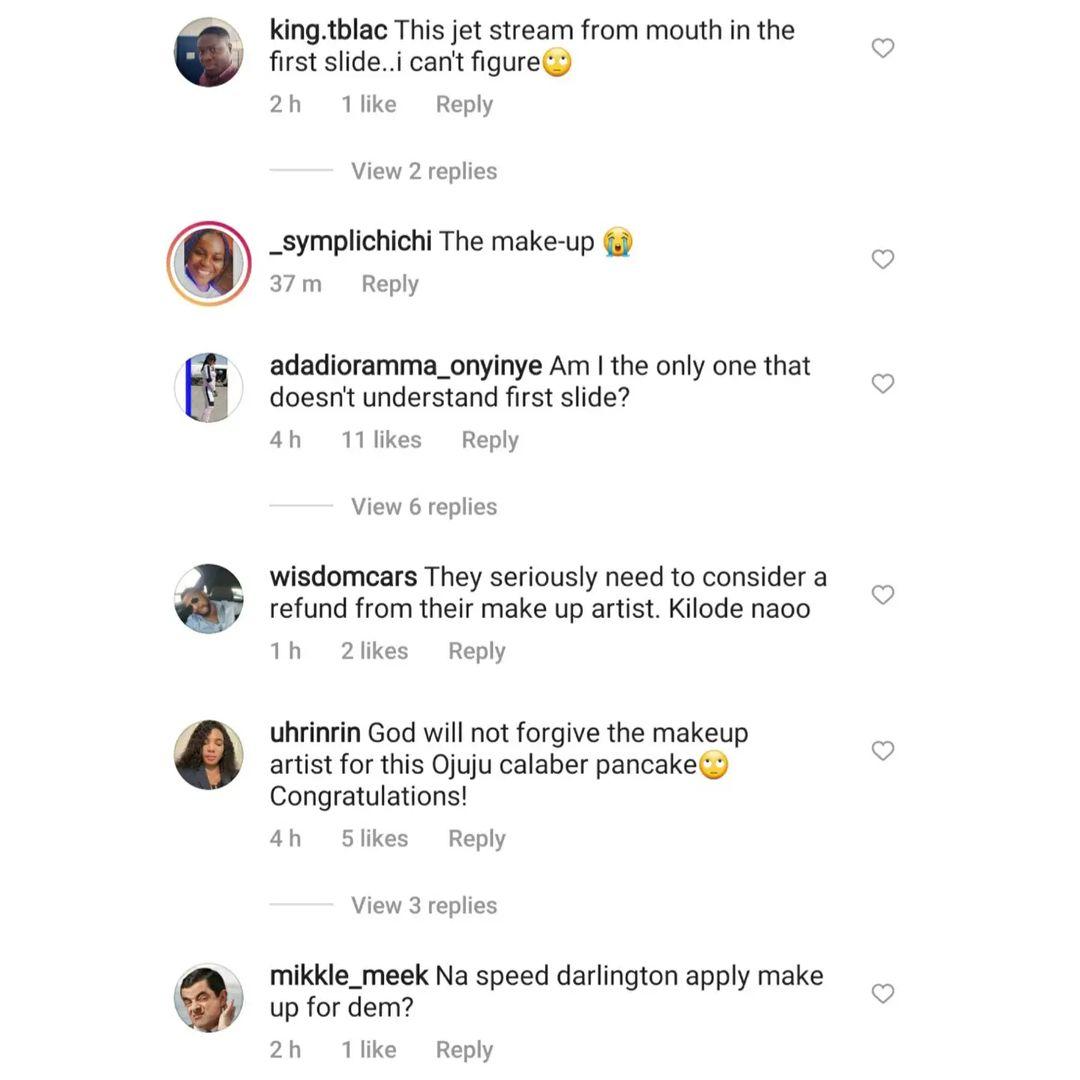Tap the heart on _symplichichi's comment
The width and height of the screenshot is (1080, 1080).
click(x=882, y=259)
